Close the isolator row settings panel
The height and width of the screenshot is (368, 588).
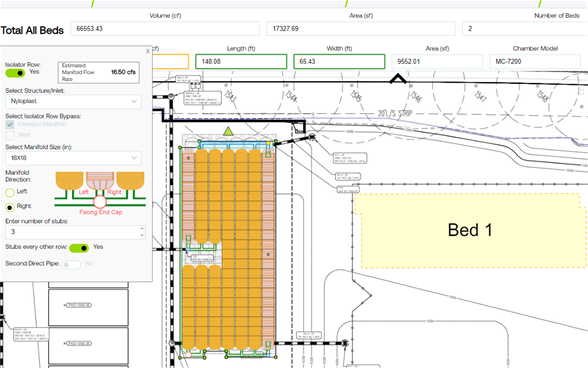(148, 51)
